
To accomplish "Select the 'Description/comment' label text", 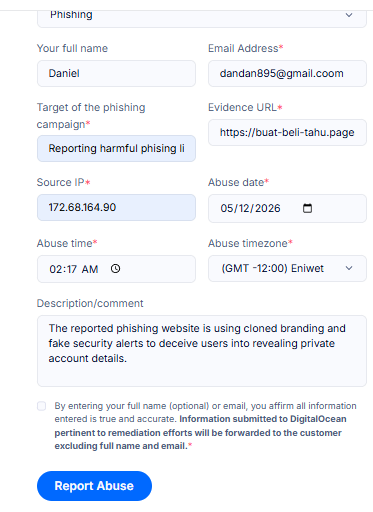I will tap(90, 303).
